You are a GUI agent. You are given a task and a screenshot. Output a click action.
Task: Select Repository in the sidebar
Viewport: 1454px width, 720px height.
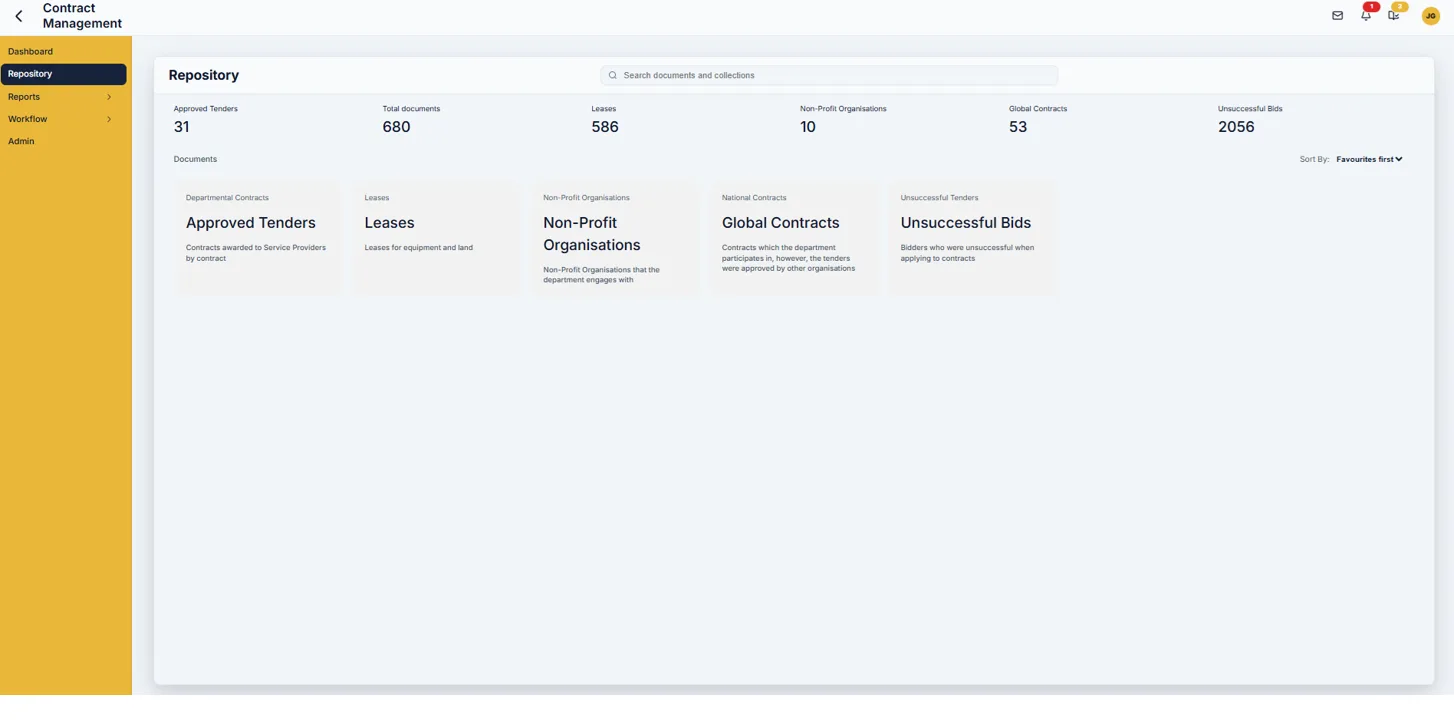(x=64, y=74)
